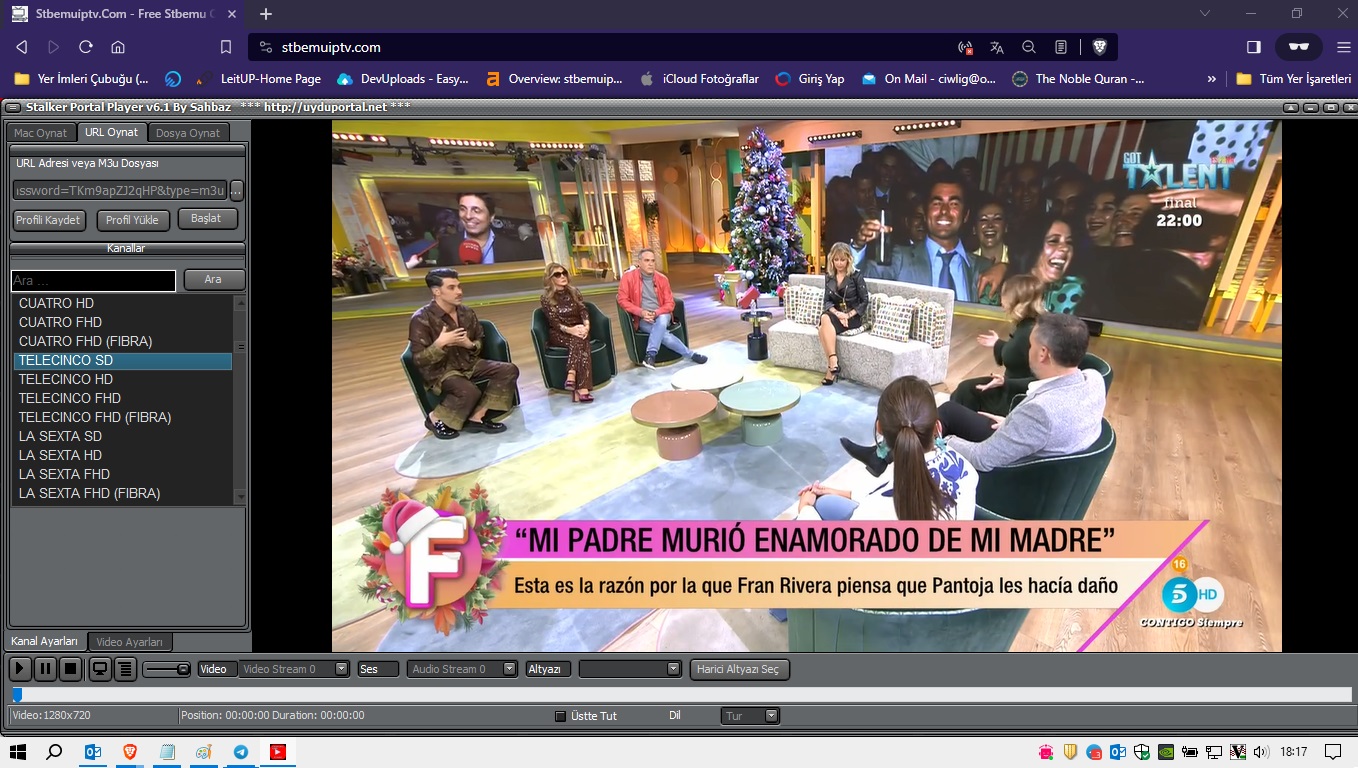1358x768 pixels.
Task: Select channel TELECINCO FHD
Action: click(122, 398)
